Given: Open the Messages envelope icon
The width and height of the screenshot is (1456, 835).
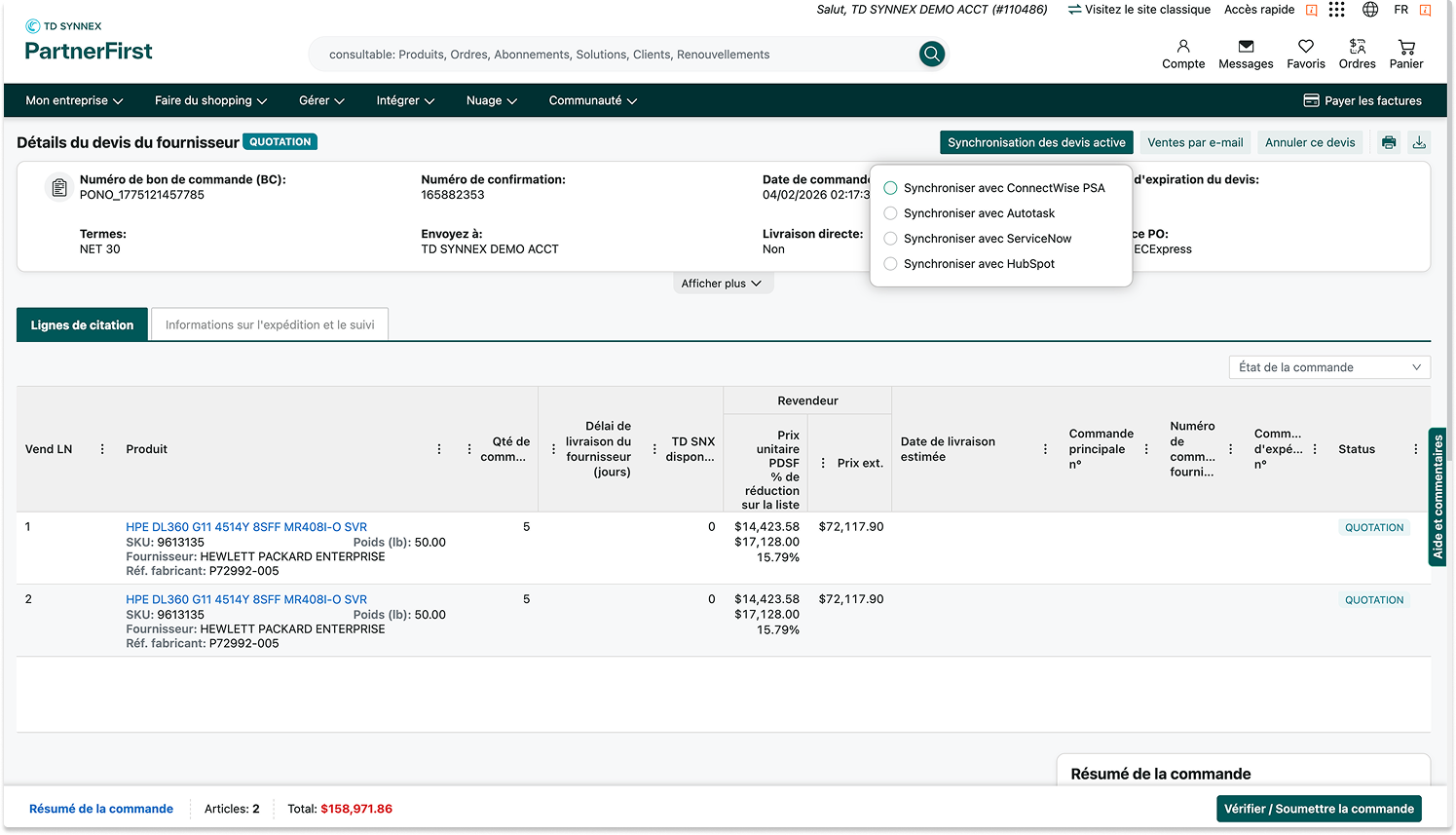Looking at the screenshot, I should [x=1246, y=46].
